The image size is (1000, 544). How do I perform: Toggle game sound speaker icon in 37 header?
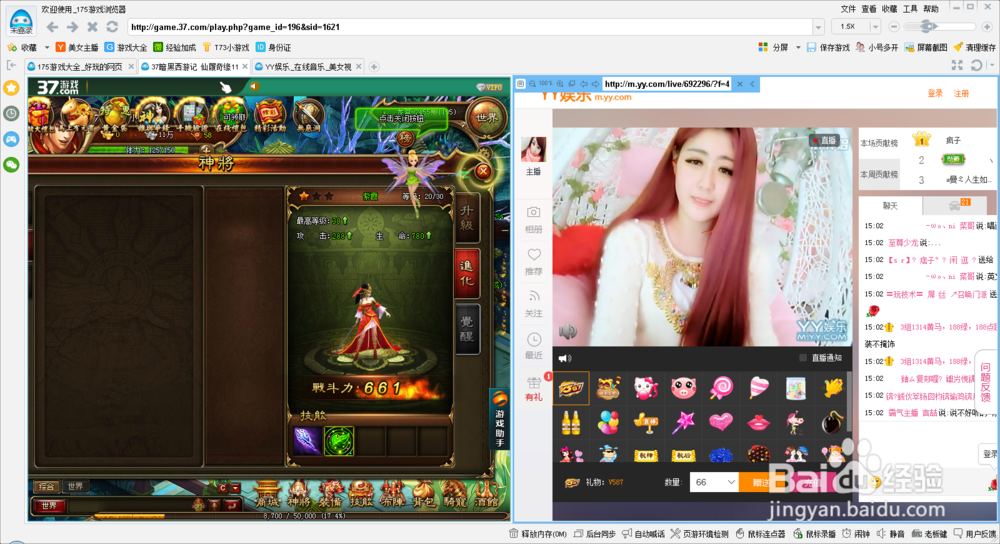(x=254, y=86)
